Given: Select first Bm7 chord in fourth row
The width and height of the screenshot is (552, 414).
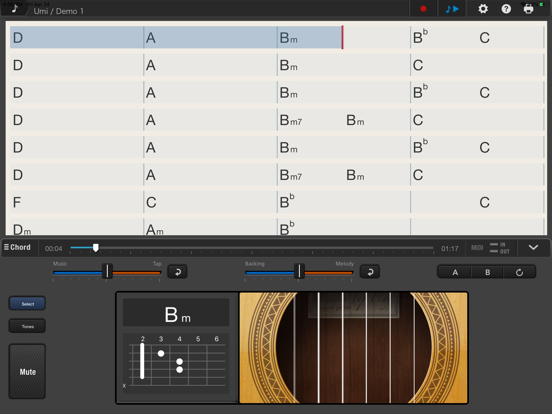Looking at the screenshot, I should pos(291,120).
